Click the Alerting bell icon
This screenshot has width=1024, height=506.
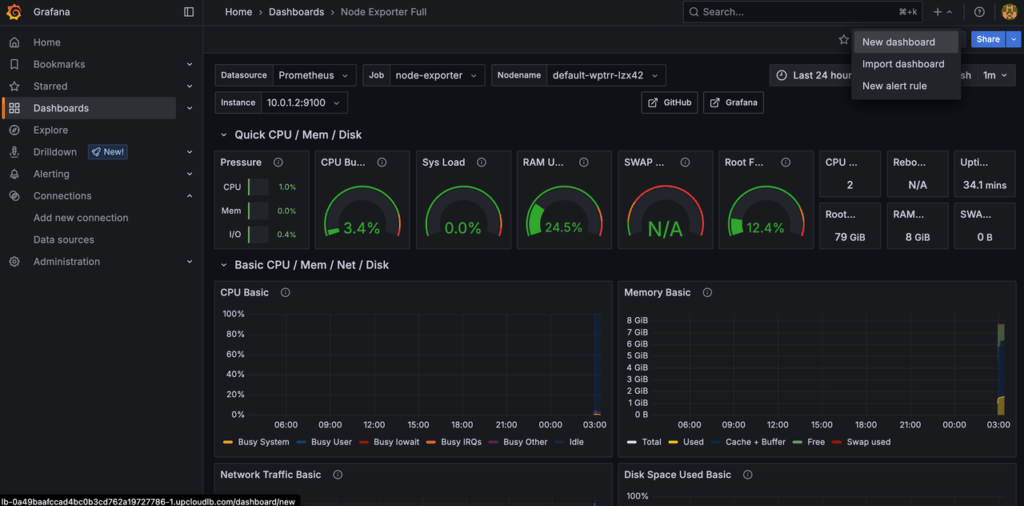coord(14,174)
